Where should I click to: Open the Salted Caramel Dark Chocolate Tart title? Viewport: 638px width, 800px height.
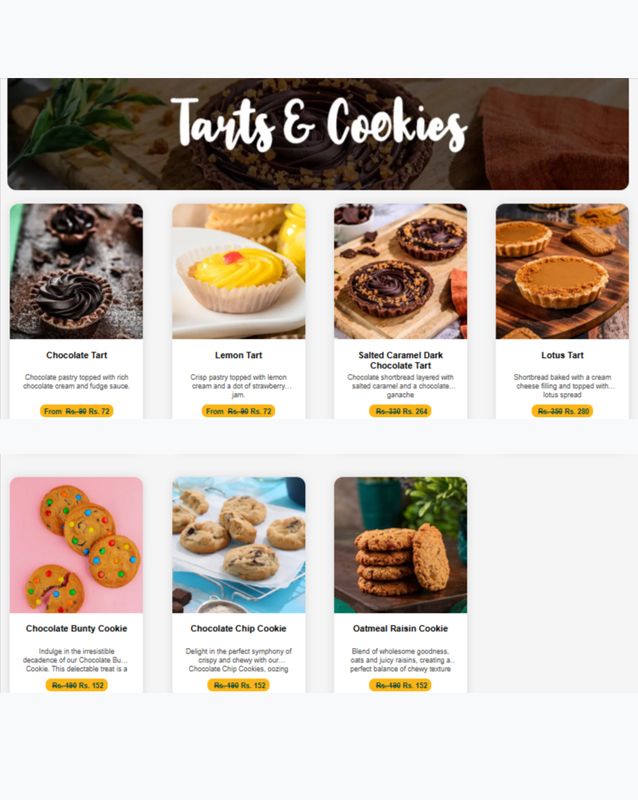click(400, 360)
